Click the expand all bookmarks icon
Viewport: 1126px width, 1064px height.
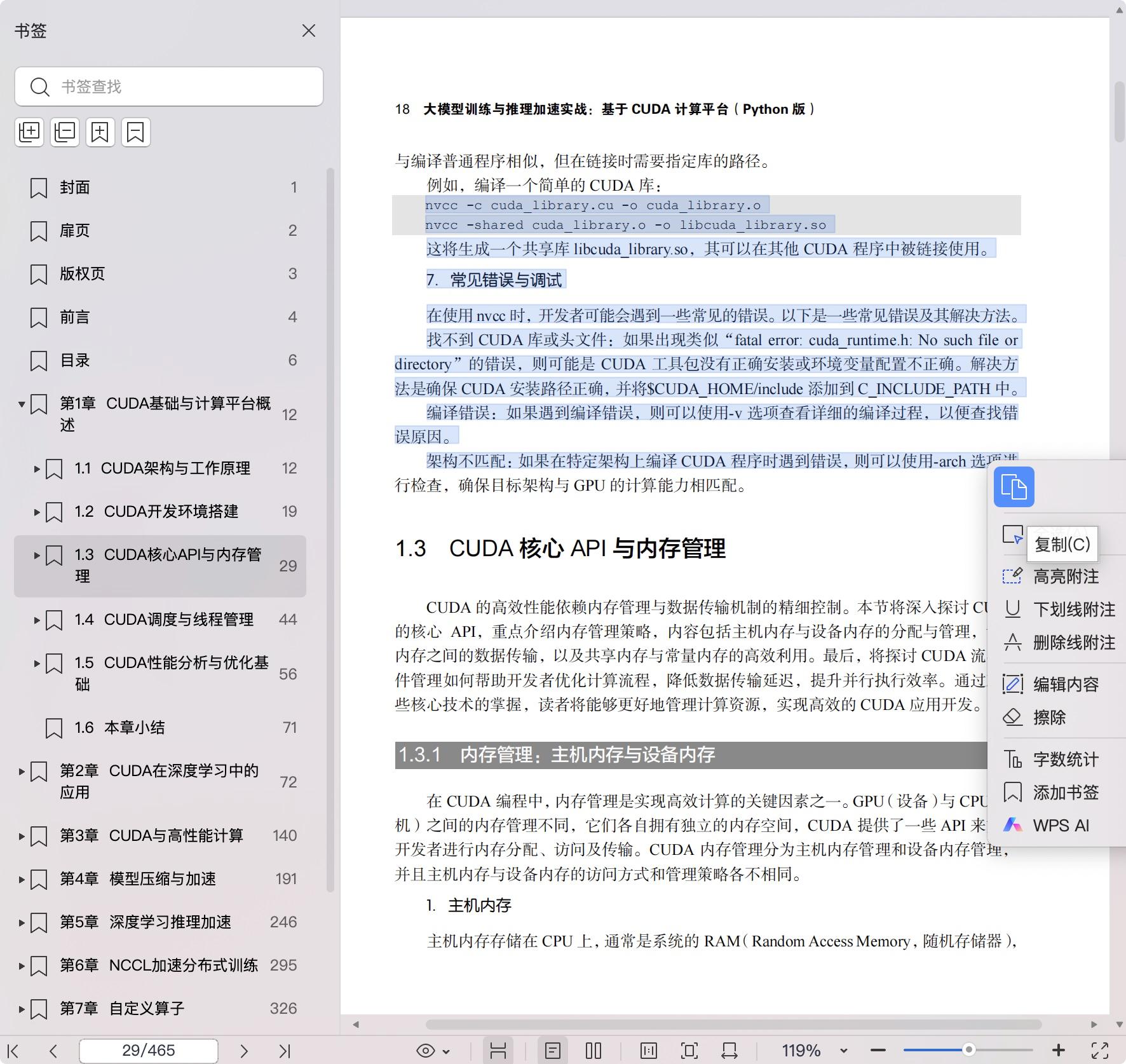[x=29, y=132]
